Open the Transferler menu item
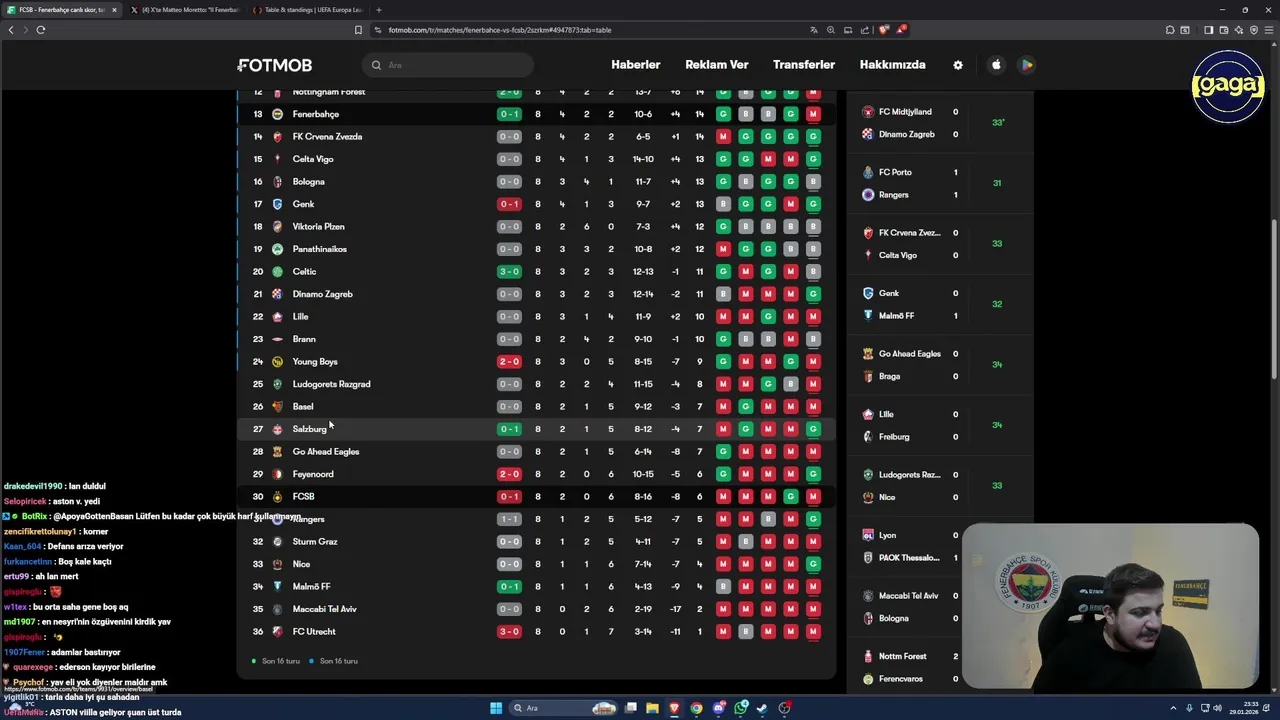 click(804, 65)
